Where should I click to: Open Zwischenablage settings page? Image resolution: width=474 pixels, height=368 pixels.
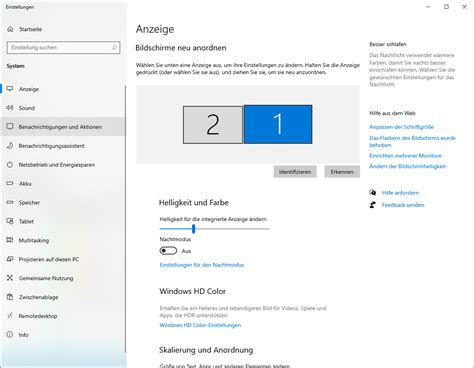(63, 297)
